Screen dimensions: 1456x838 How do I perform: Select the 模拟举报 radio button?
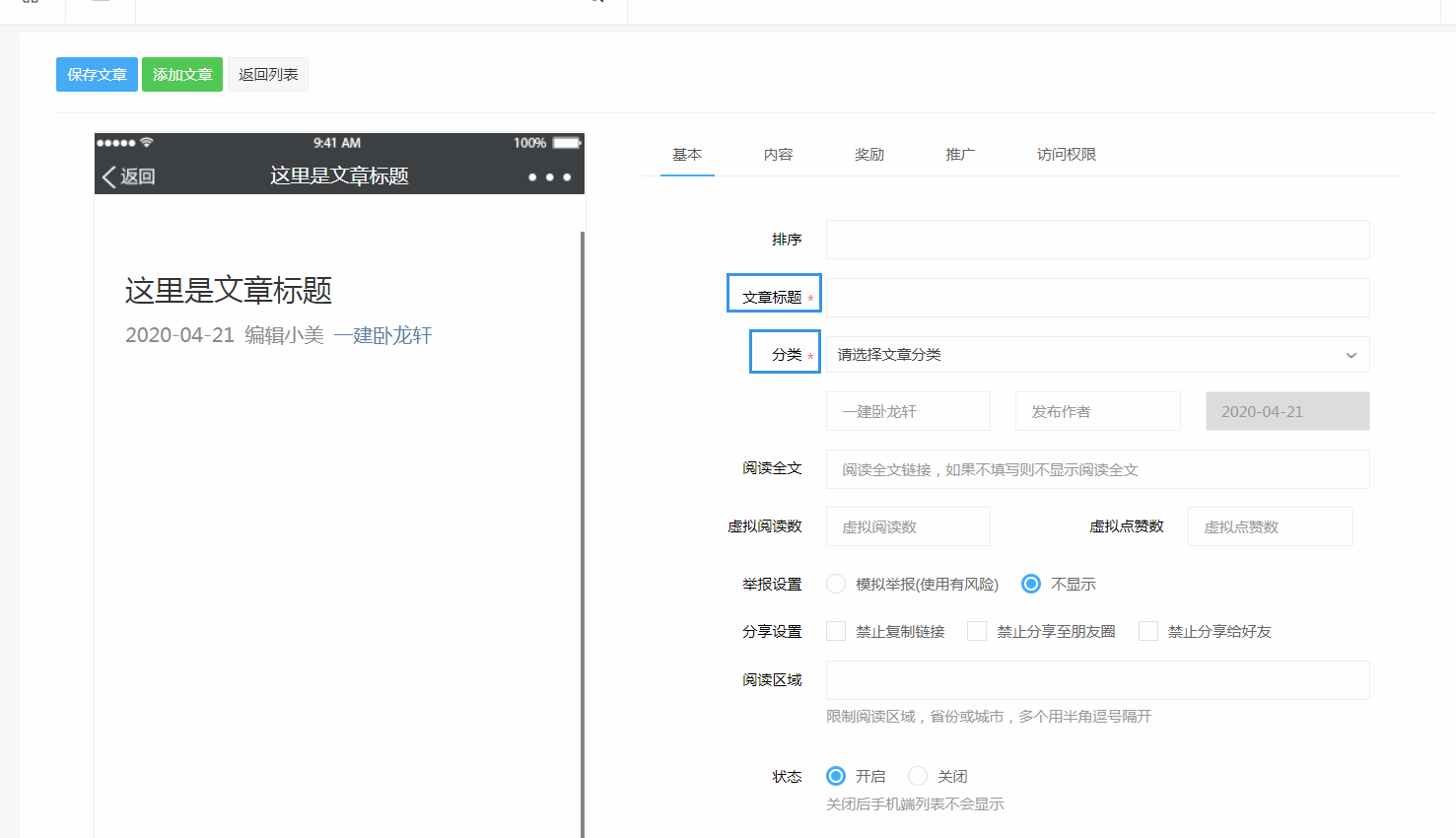tap(836, 585)
